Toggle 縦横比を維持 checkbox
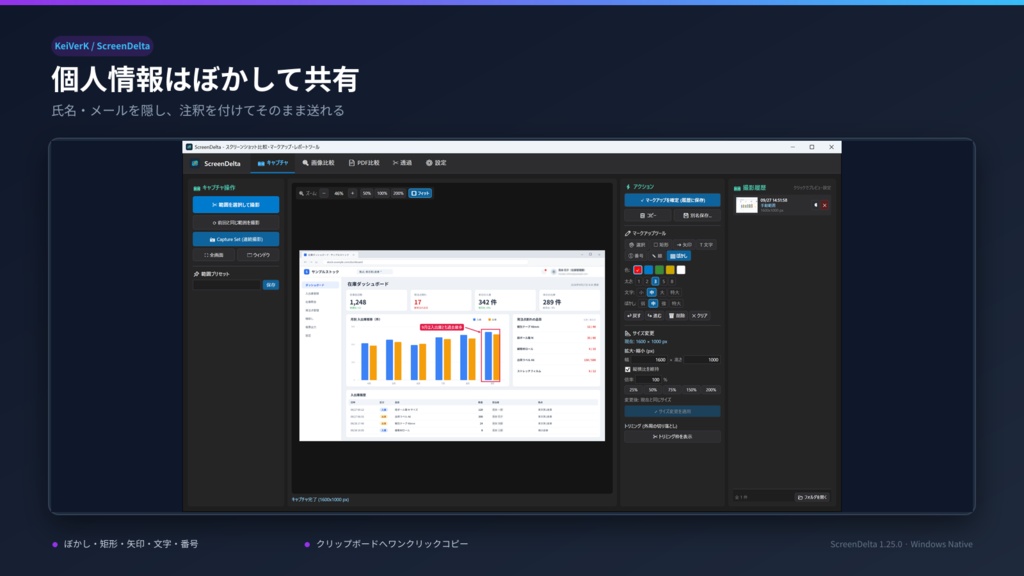This screenshot has height=576, width=1024. point(628,370)
